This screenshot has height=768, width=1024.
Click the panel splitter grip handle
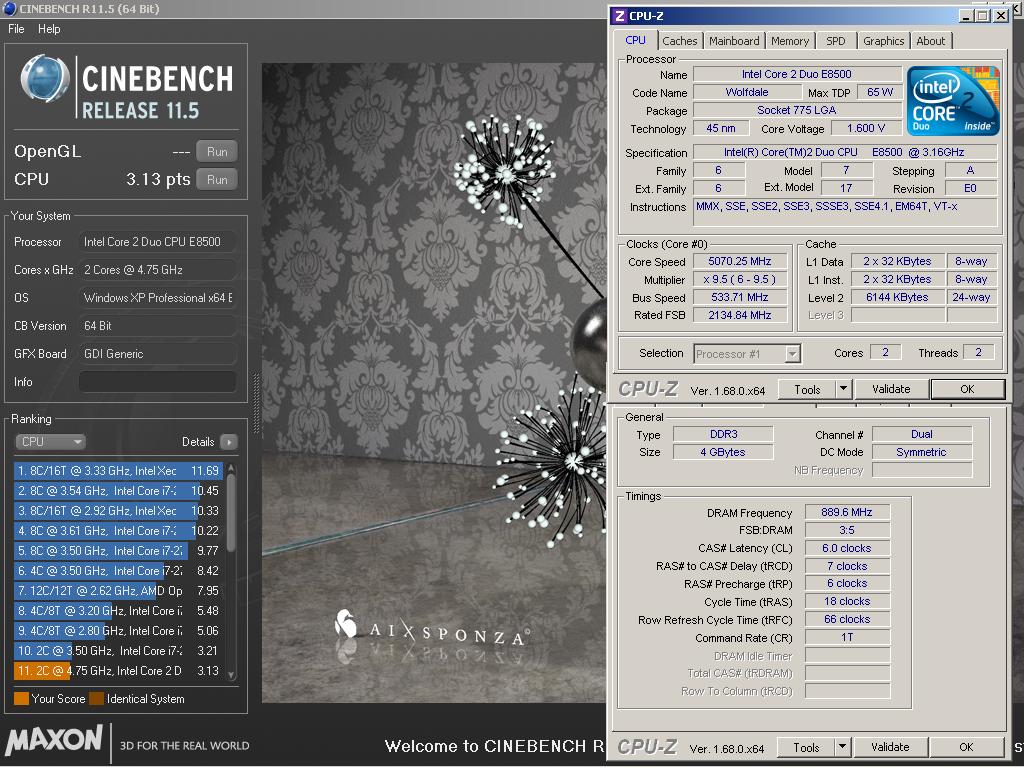[256, 404]
